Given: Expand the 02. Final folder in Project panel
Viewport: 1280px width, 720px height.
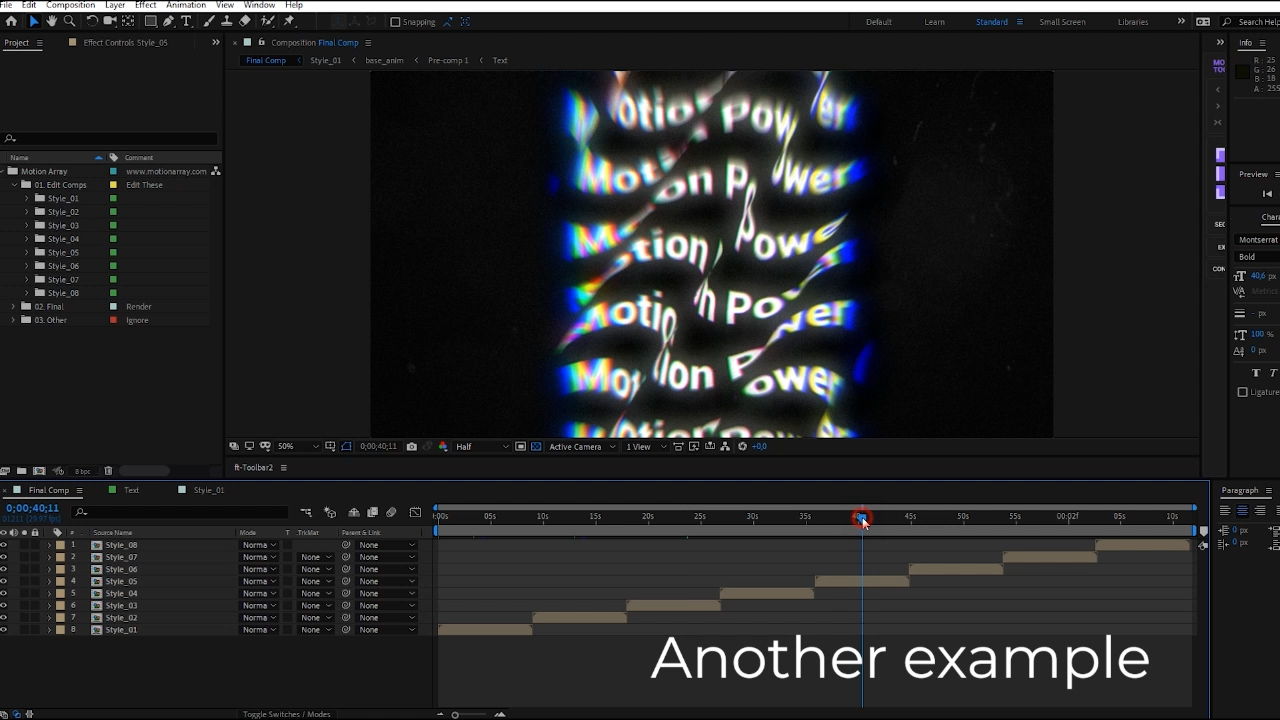Looking at the screenshot, I should tap(14, 306).
